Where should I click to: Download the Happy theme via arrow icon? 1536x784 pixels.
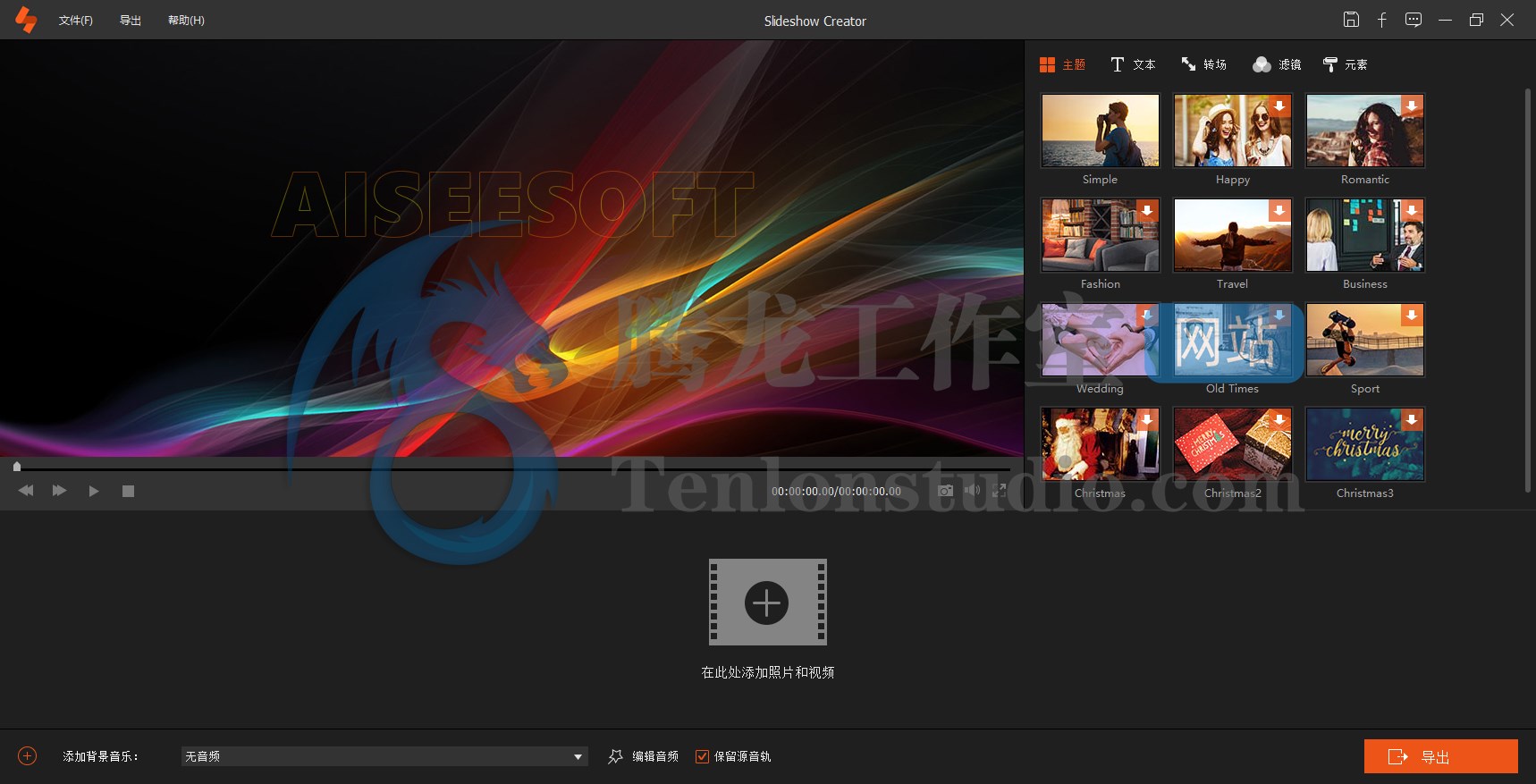(1279, 105)
